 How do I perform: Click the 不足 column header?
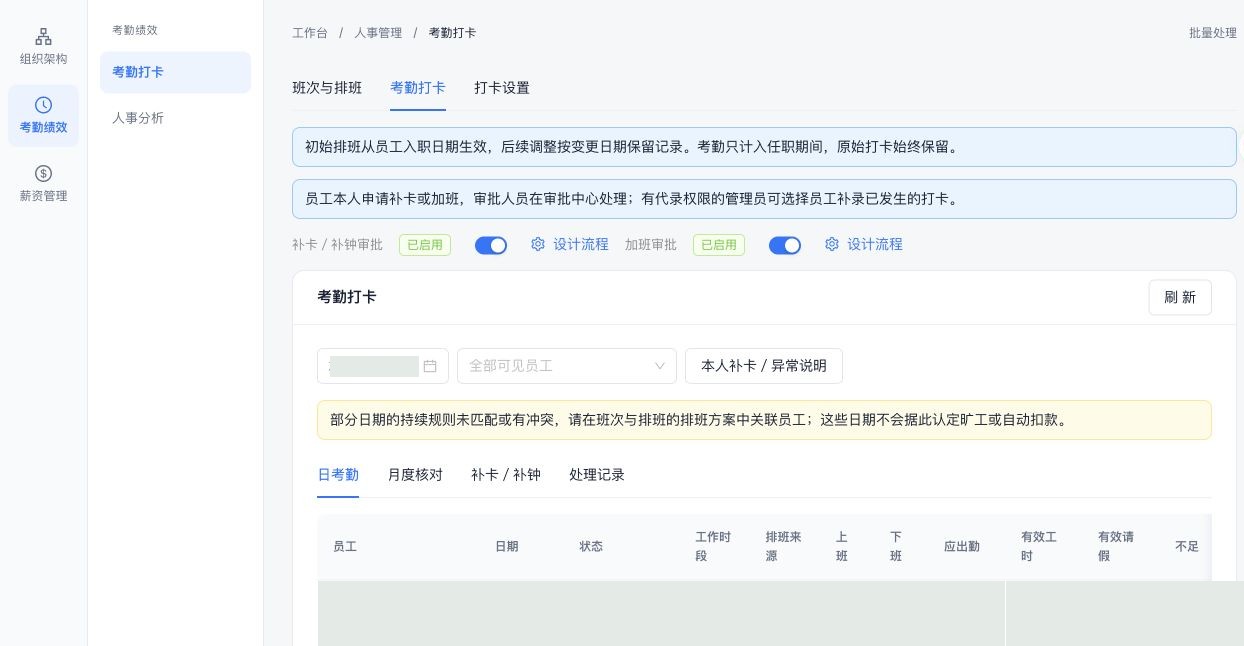[x=1187, y=547]
